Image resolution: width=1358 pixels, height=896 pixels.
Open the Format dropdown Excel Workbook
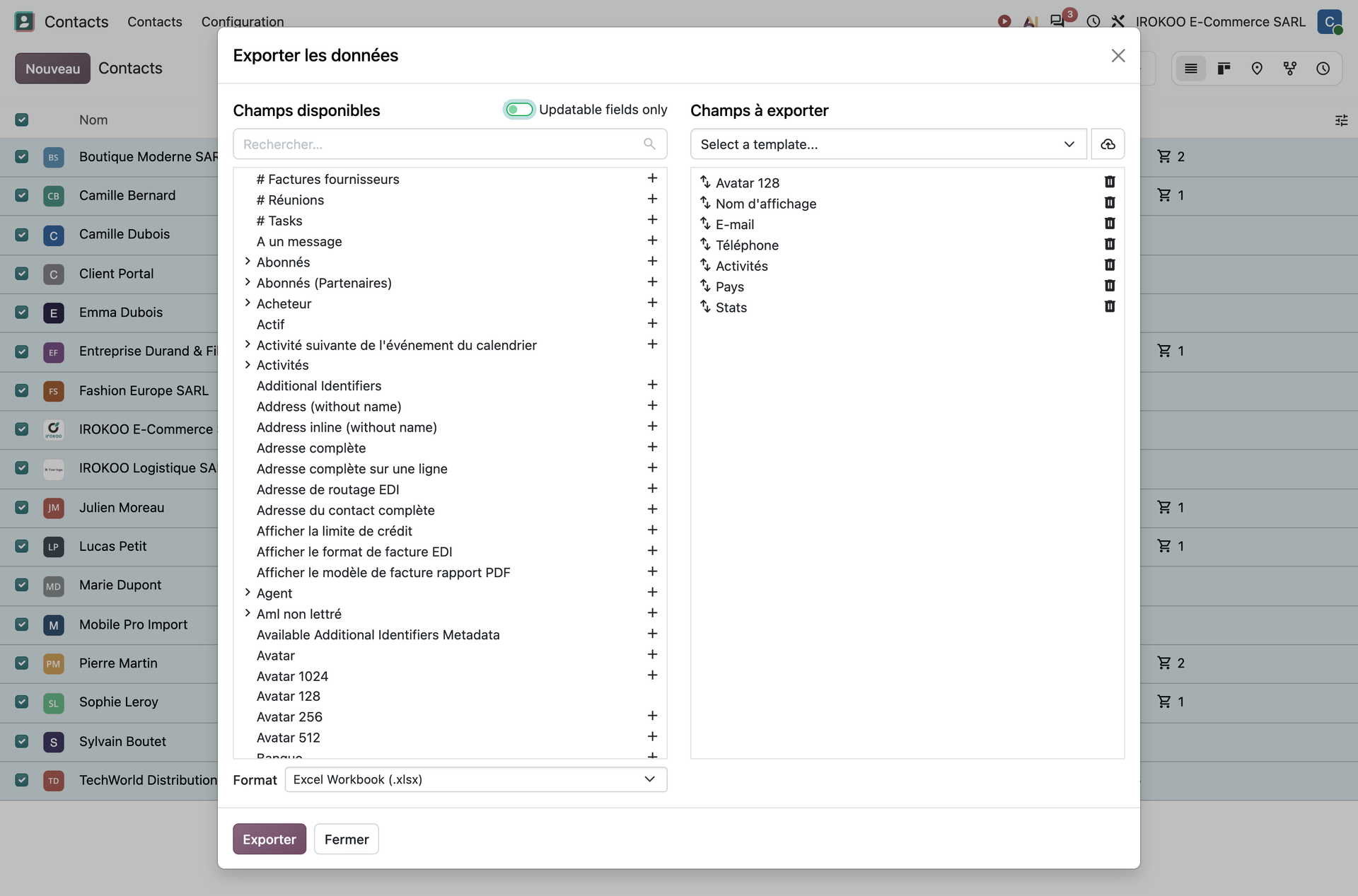coord(475,779)
